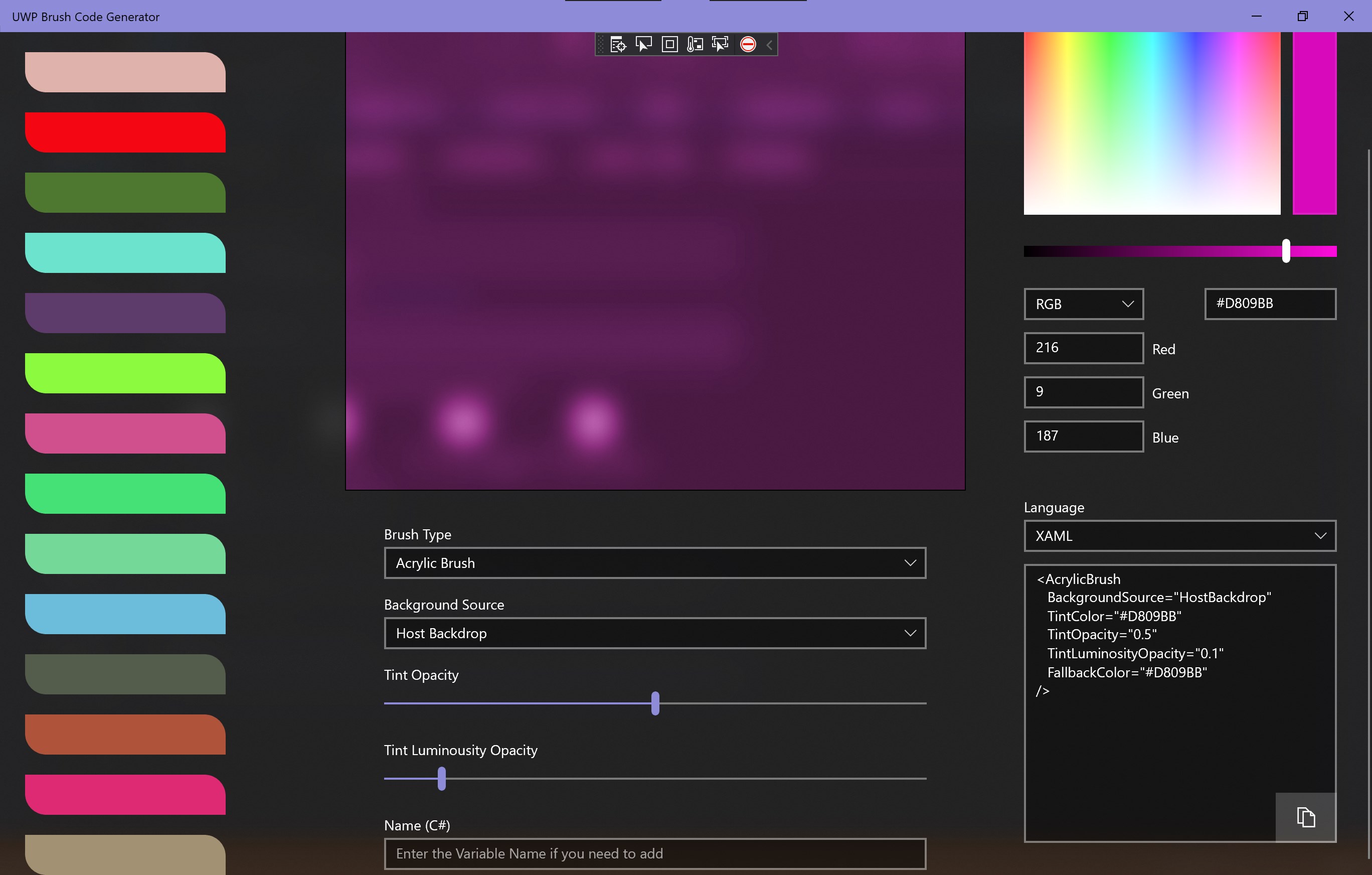Open the Brush Type dropdown
Image resolution: width=1372 pixels, height=875 pixels.
(655, 562)
